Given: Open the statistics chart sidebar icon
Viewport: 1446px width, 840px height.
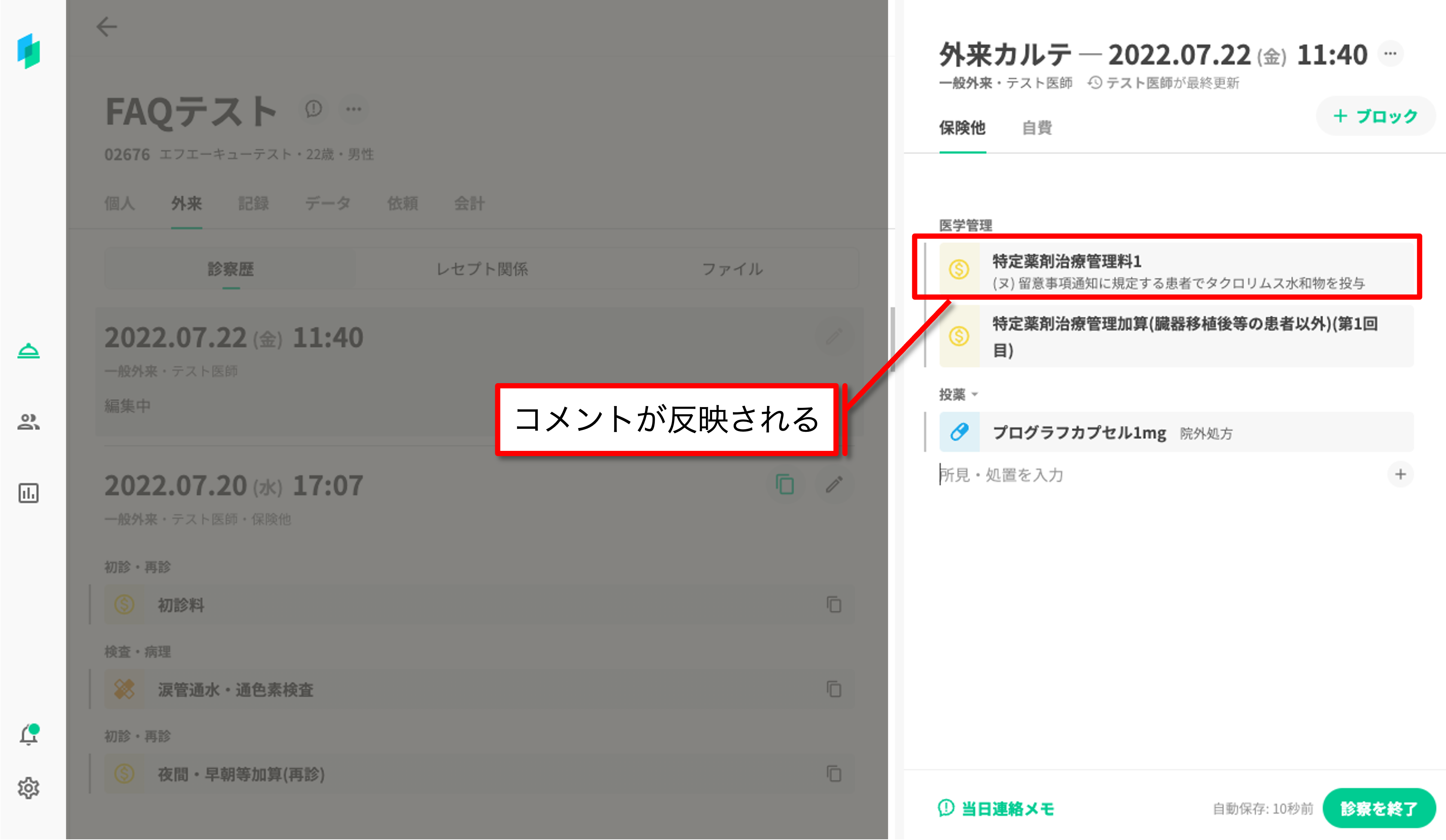Looking at the screenshot, I should [x=28, y=492].
